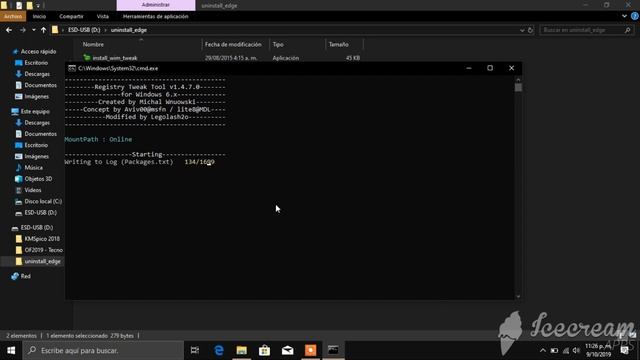Launch Microsoft Edge from taskbar
The width and height of the screenshot is (640, 360).
point(219,350)
